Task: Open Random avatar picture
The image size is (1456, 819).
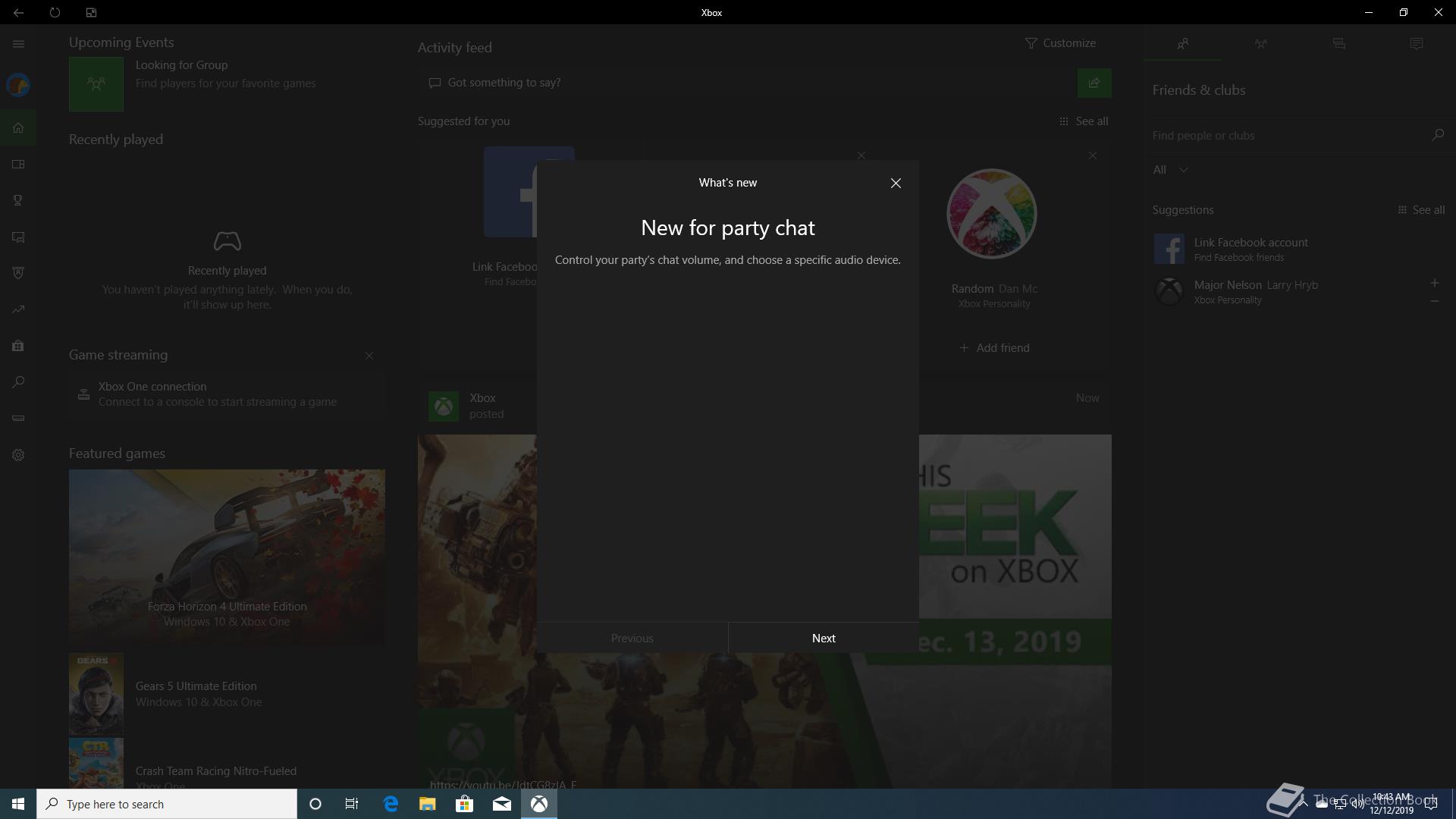Action: pyautogui.click(x=991, y=214)
